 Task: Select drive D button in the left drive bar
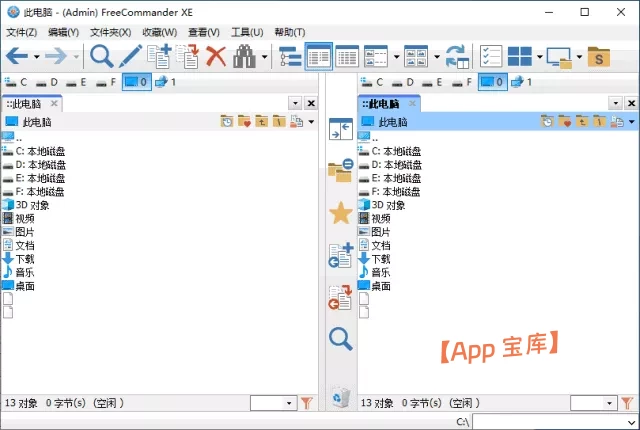click(47, 82)
